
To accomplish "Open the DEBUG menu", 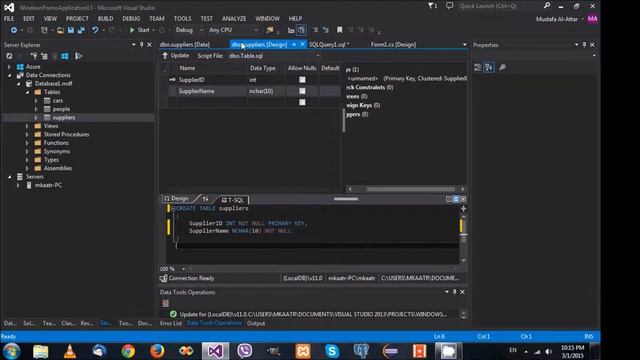I will pos(131,19).
